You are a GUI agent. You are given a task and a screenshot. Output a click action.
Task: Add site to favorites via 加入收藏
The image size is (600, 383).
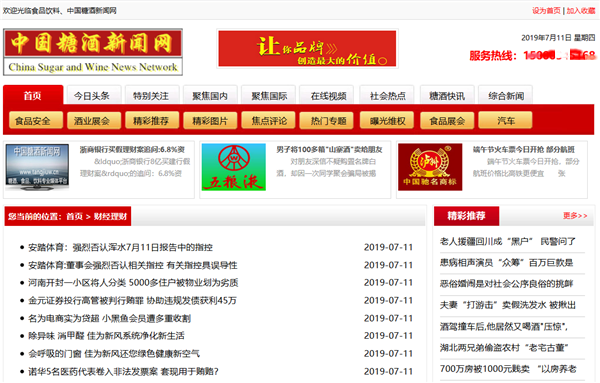point(581,11)
